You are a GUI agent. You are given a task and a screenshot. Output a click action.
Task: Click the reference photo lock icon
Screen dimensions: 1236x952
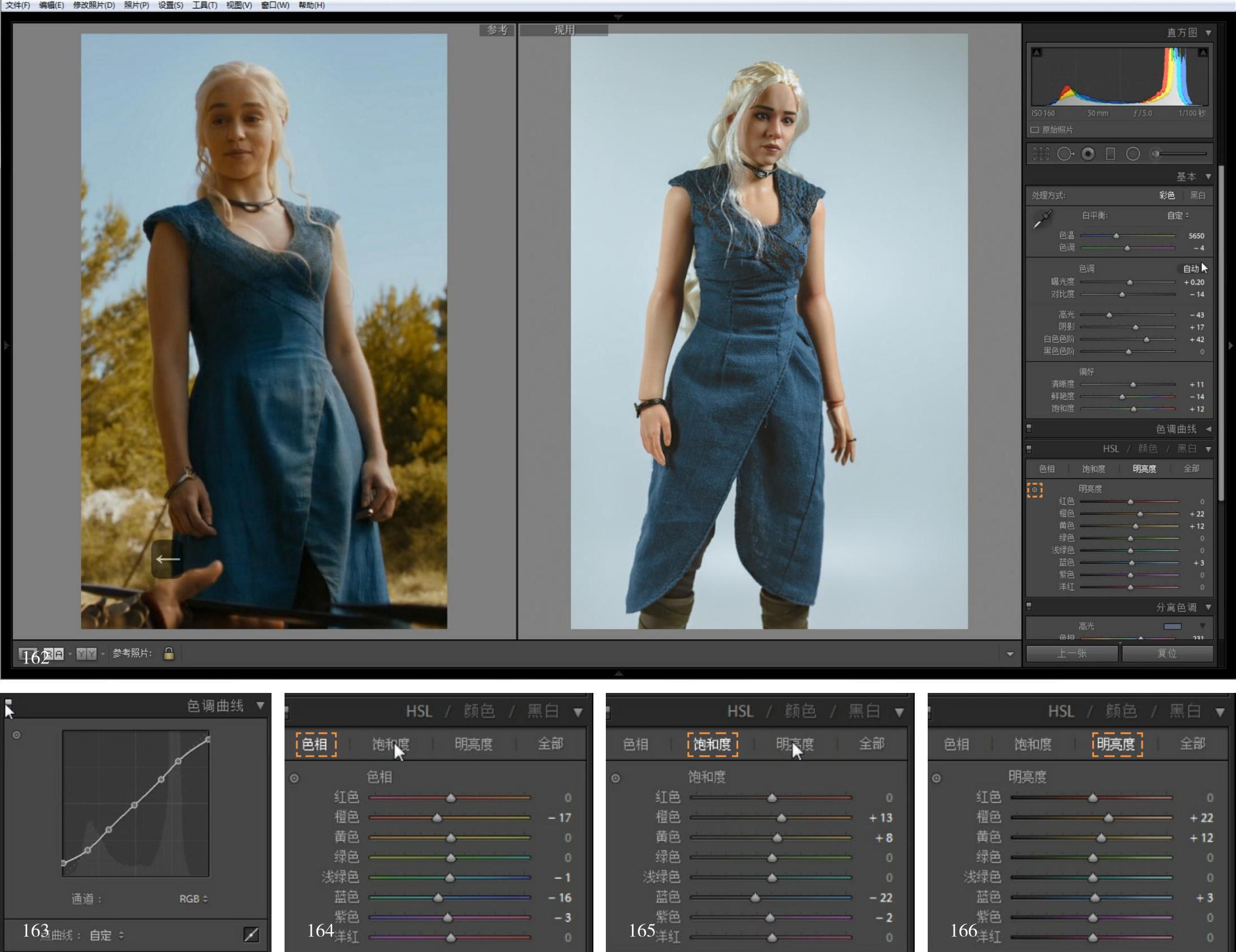tap(169, 654)
